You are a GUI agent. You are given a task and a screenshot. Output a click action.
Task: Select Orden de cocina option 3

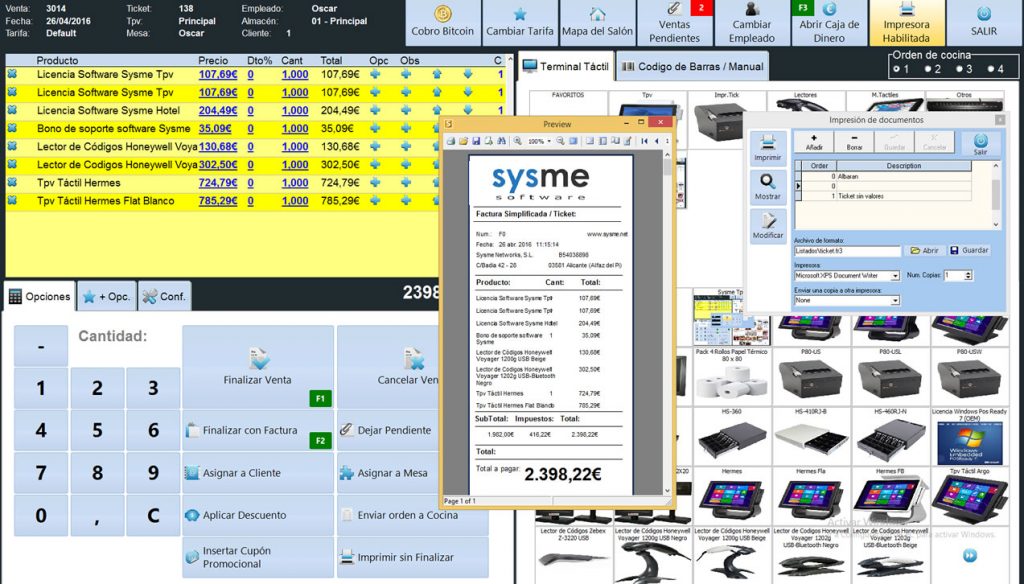pos(959,69)
